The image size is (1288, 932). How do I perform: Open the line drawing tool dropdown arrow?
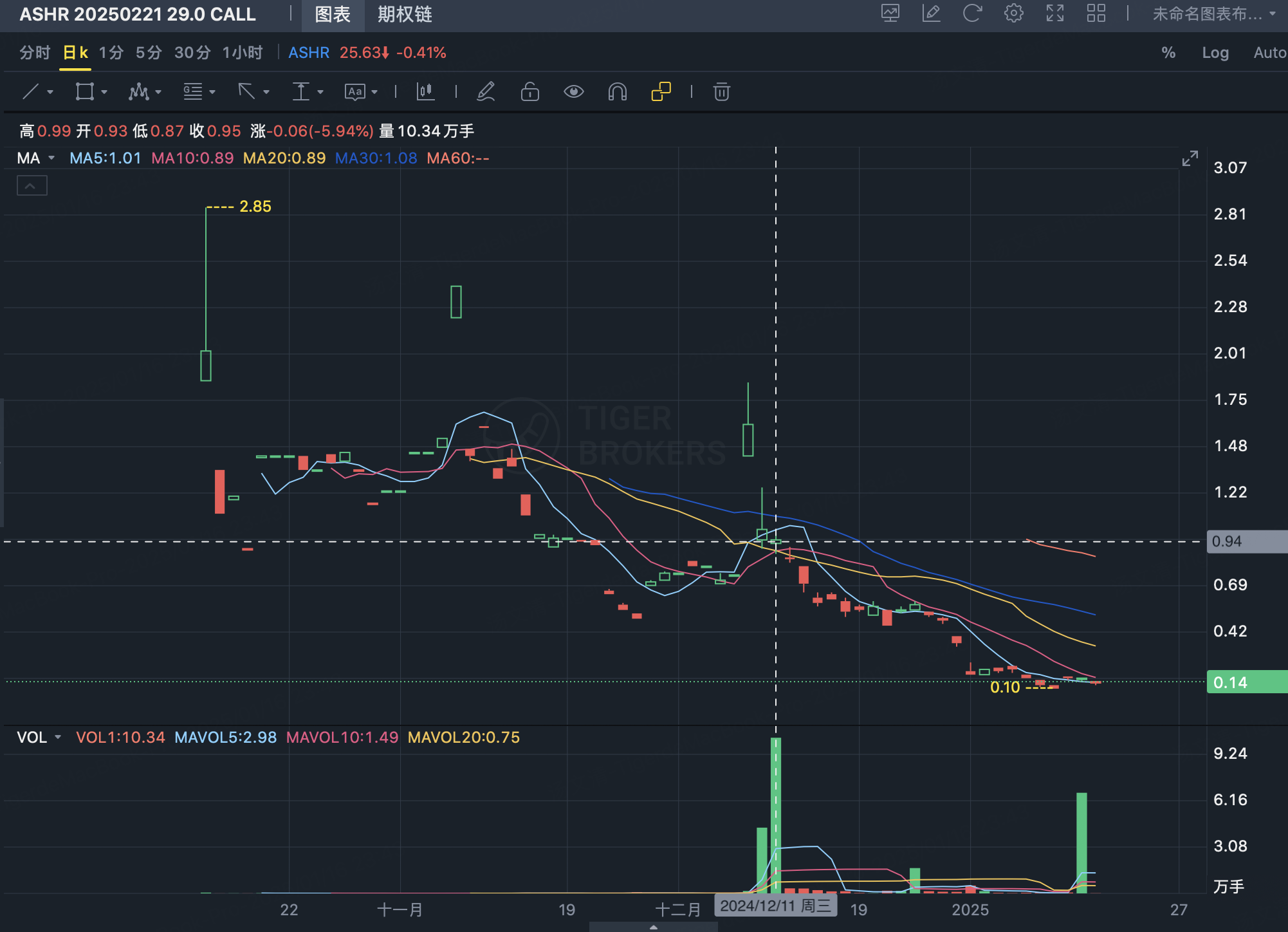(x=50, y=92)
